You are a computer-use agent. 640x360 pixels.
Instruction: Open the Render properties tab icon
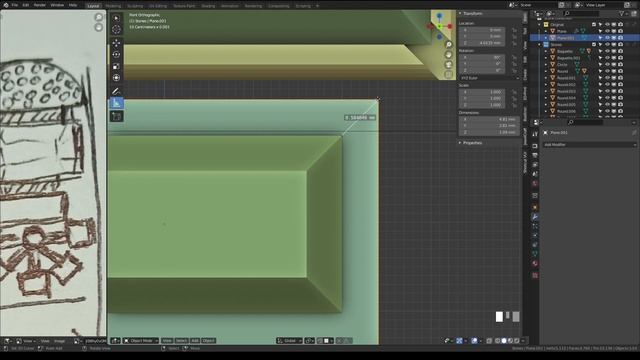[535, 146]
